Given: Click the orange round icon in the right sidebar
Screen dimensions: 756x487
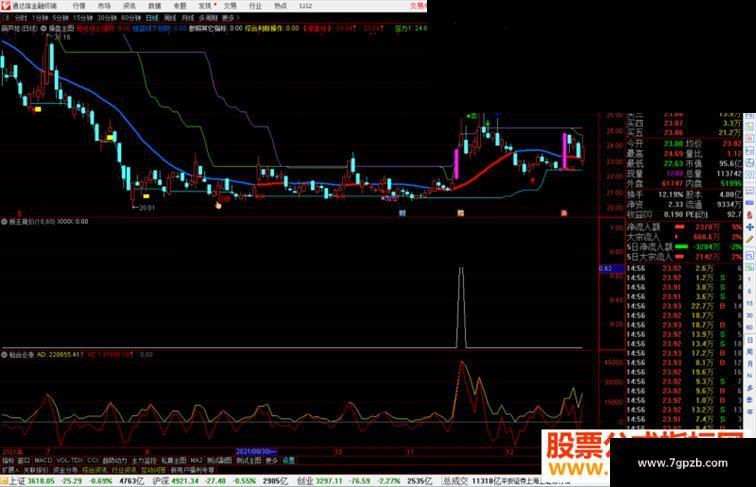Looking at the screenshot, I should (750, 139).
